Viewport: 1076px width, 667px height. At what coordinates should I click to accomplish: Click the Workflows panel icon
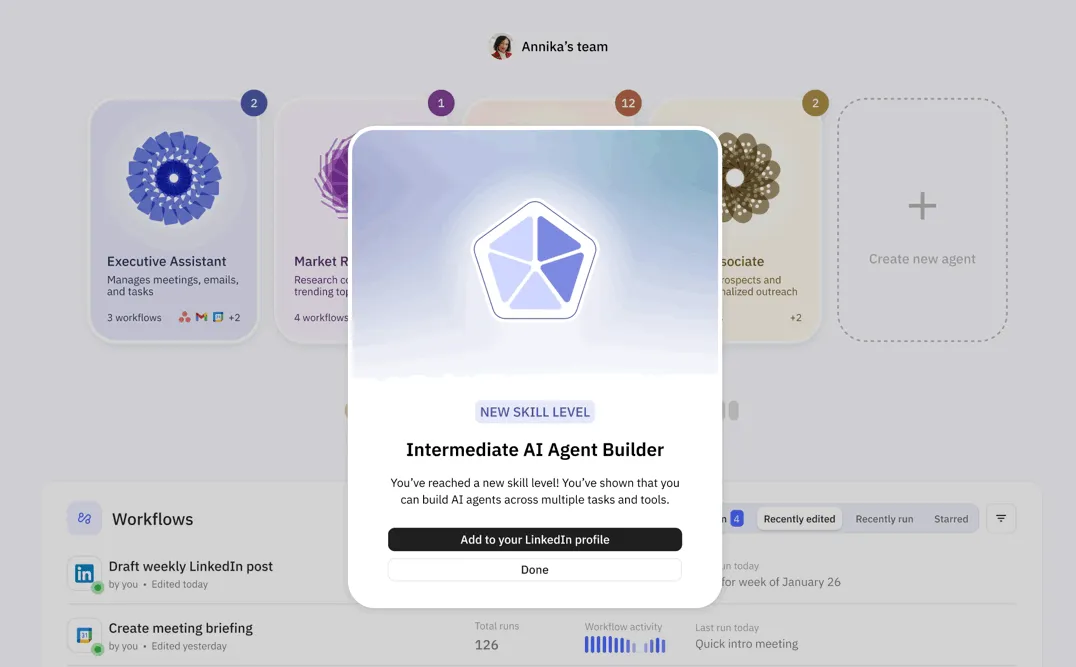[84, 518]
